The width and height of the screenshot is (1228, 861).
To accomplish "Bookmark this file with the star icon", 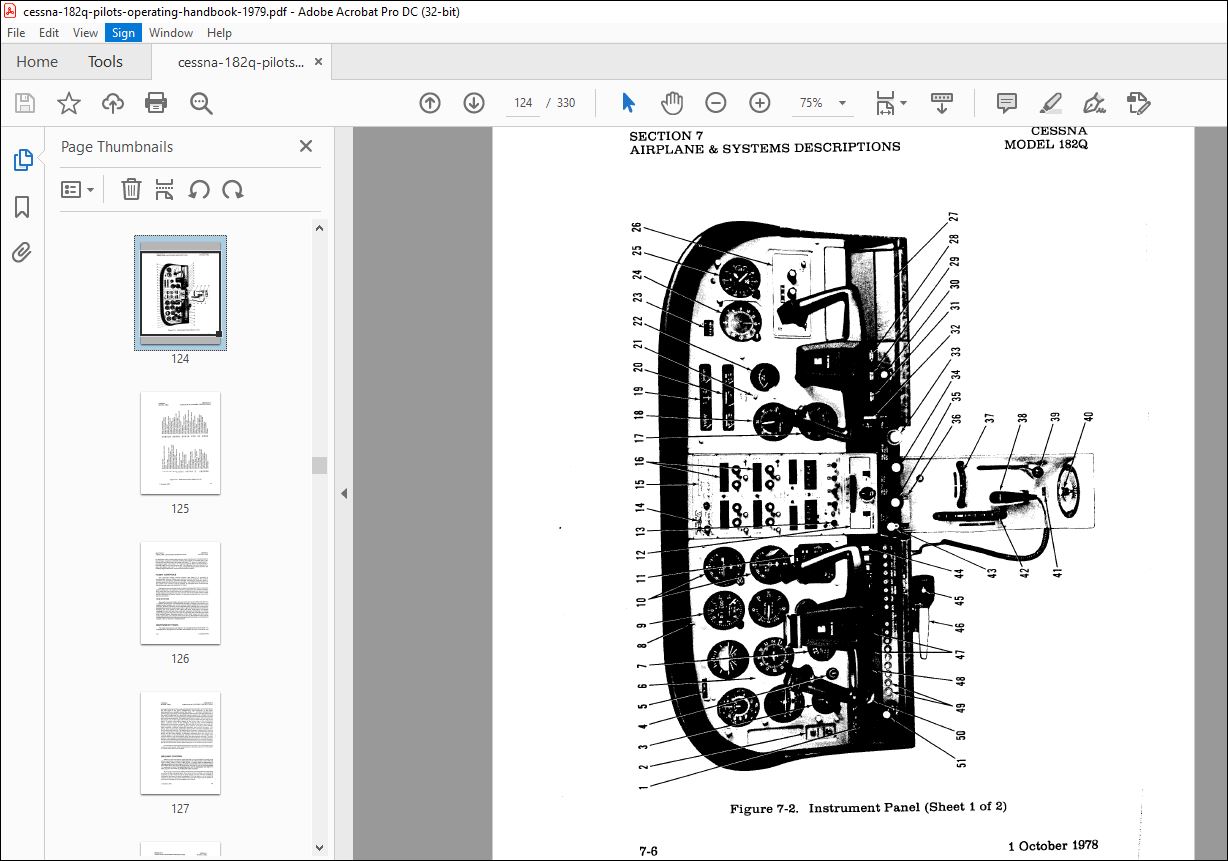I will [68, 103].
